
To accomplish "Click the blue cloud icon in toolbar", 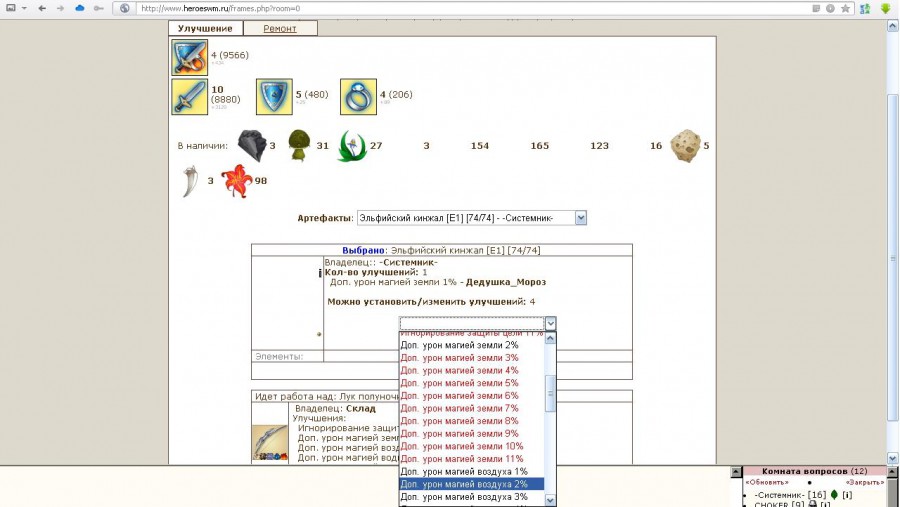I will point(80,9).
